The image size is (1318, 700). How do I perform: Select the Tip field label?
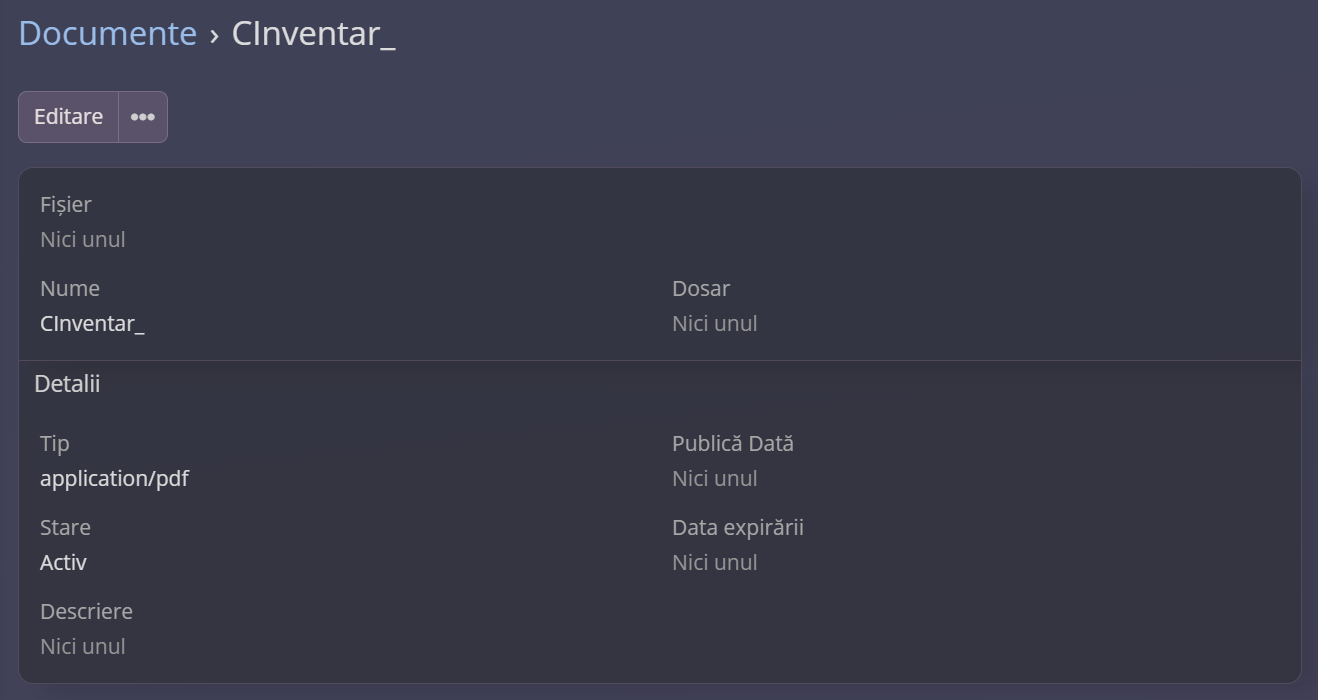pyautogui.click(x=55, y=443)
